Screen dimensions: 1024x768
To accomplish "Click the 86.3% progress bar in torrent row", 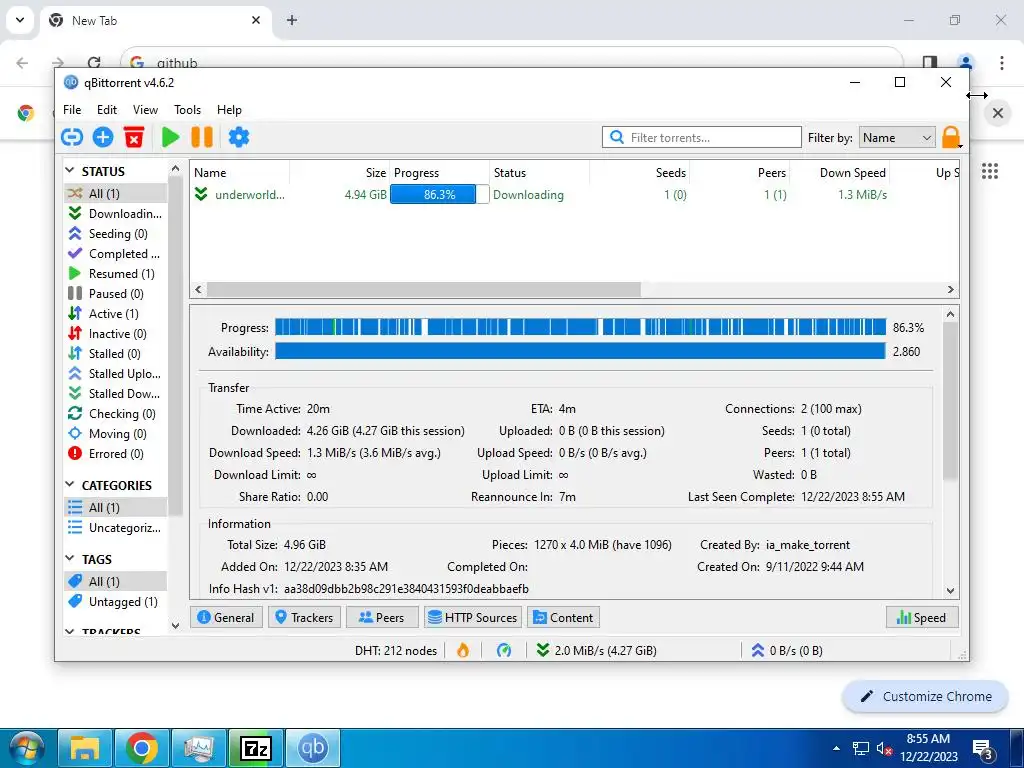I will tap(440, 195).
